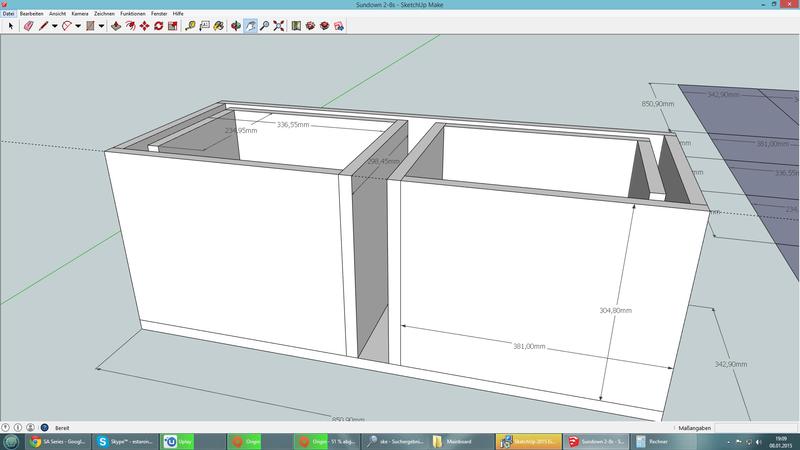Image resolution: width=800 pixels, height=450 pixels.
Task: Activate the Orbit tool
Action: coord(236,26)
